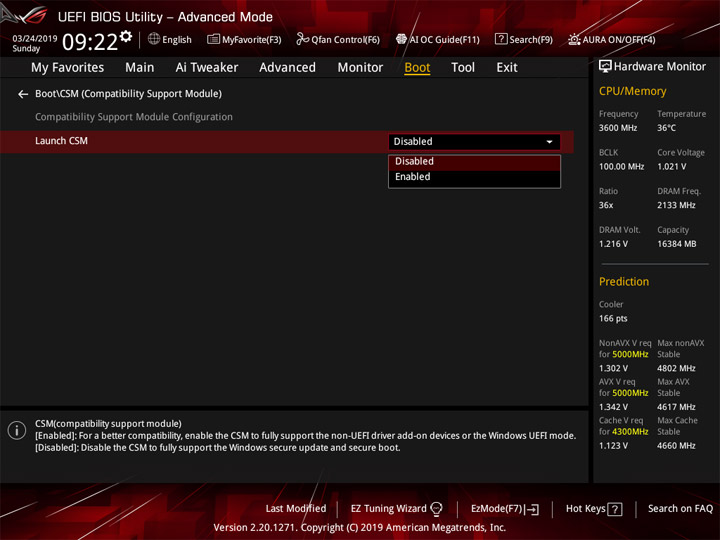Click the 36x ratio value
Image resolution: width=720 pixels, height=540 pixels.
(x=606, y=205)
